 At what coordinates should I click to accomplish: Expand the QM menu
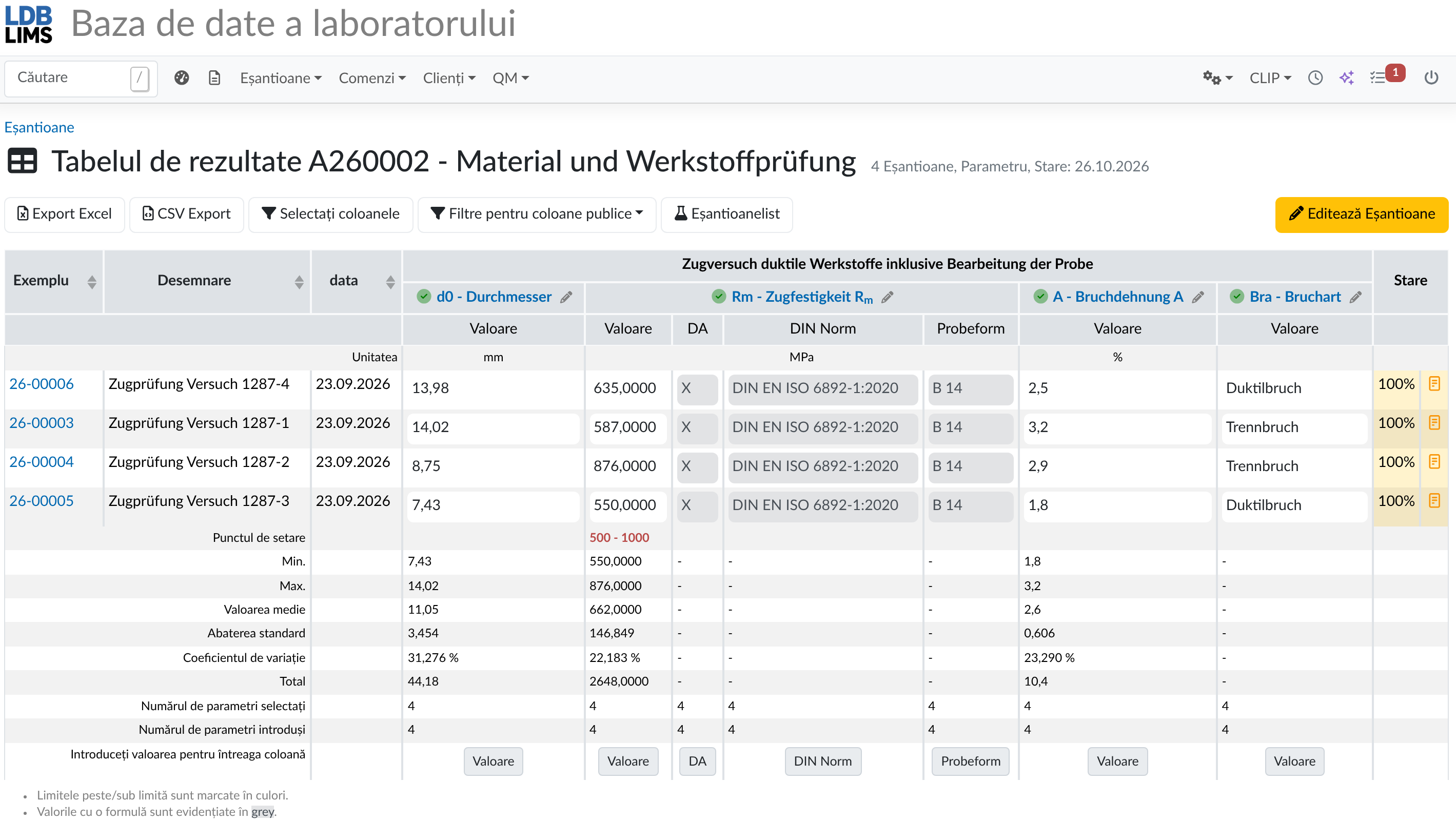click(510, 78)
